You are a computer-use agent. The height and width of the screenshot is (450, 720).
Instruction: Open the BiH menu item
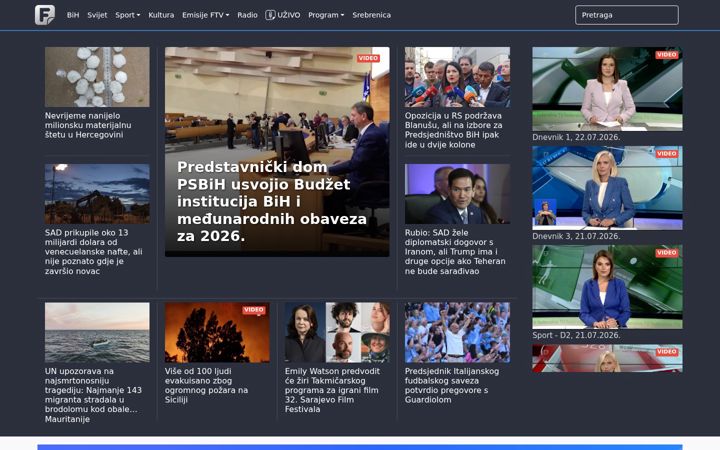[x=73, y=15]
